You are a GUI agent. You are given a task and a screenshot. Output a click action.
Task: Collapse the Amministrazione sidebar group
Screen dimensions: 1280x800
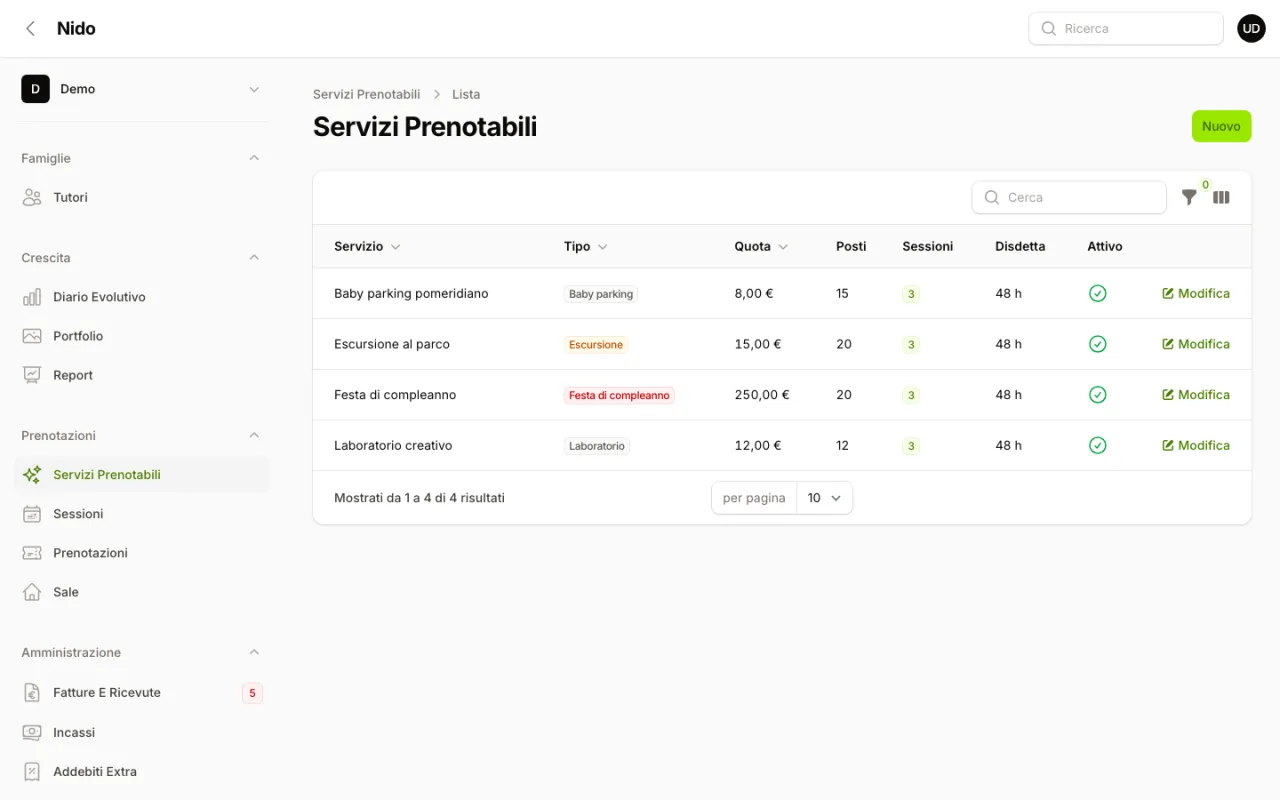click(x=254, y=652)
